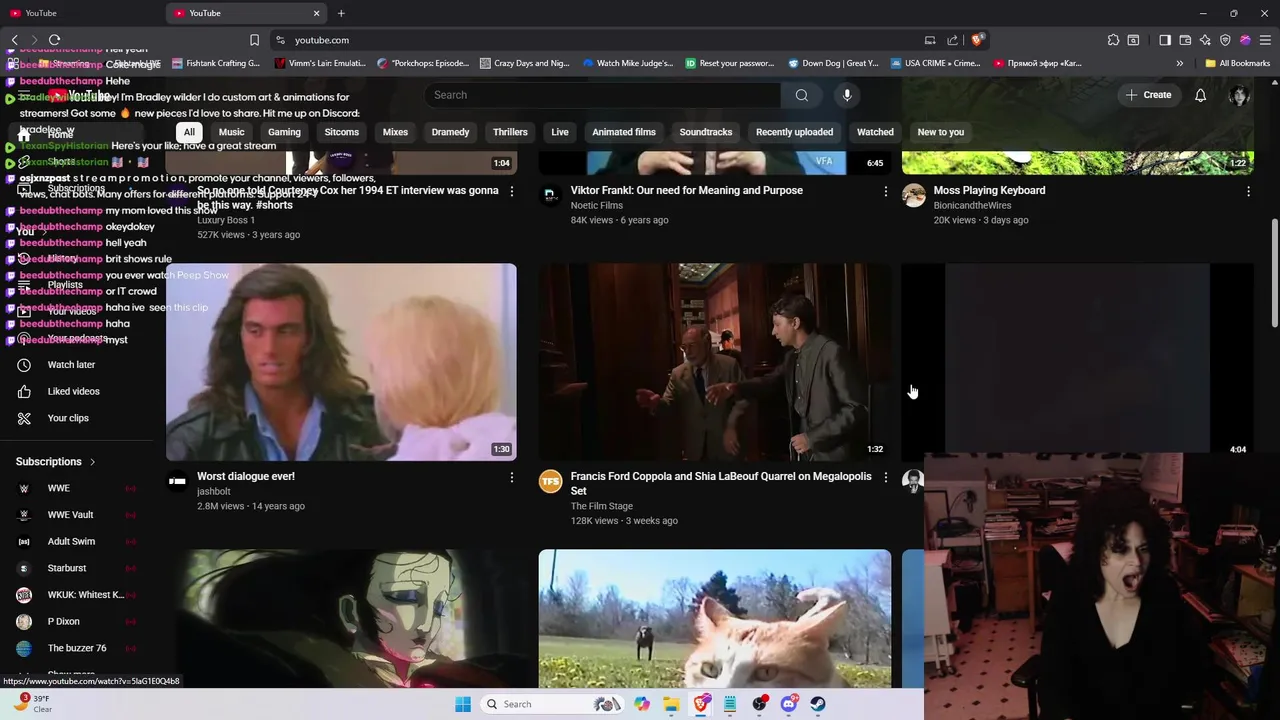Select the Sitcoms filter chip
This screenshot has height=720, width=1280.
tap(341, 132)
